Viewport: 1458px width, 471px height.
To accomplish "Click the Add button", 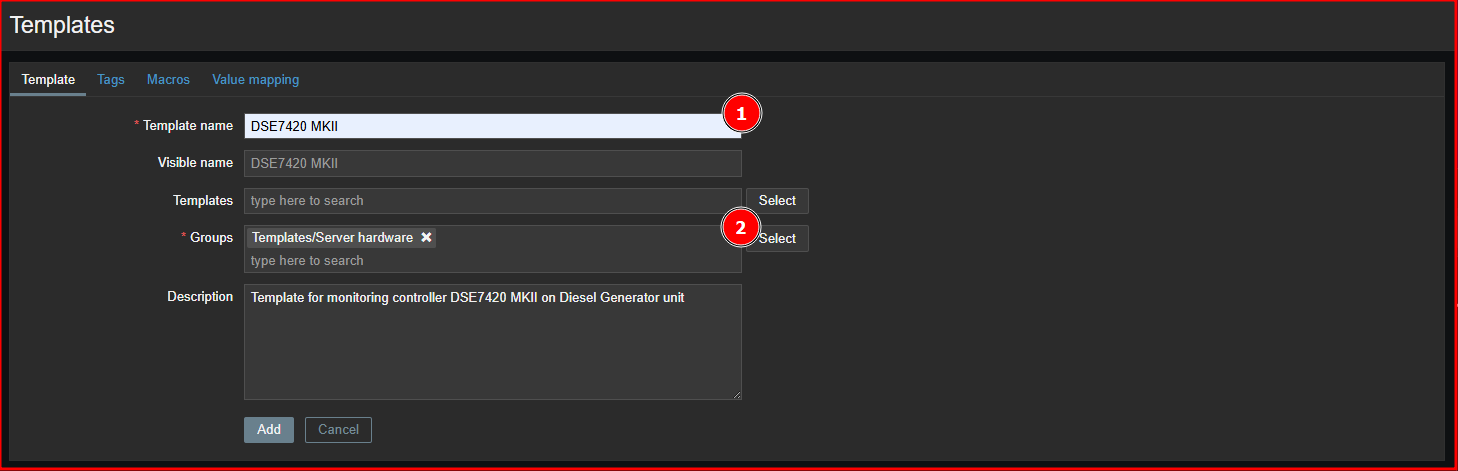I will 269,430.
